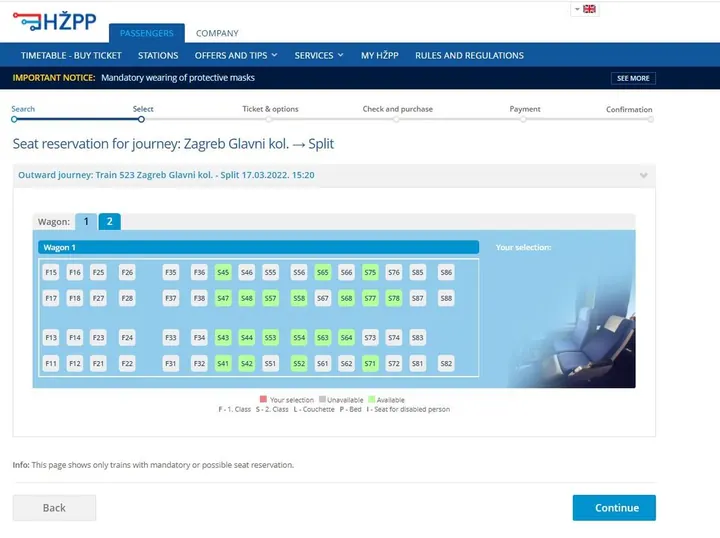Click unavailable seat F15
Screen dimensions: 720x538
coord(51,272)
